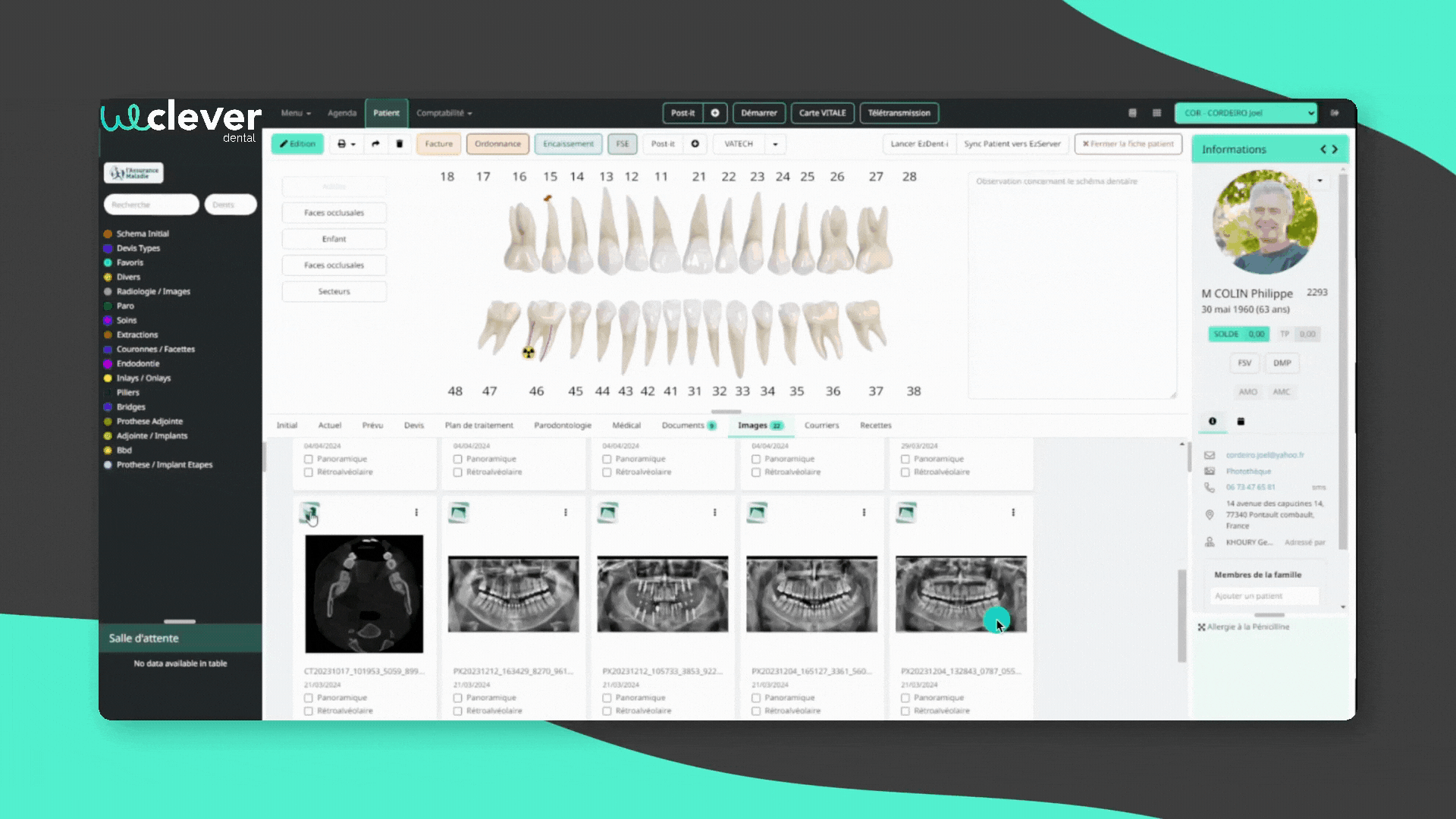Tick Panoramique under the PX20231204_132843 image
Viewport: 1456px width, 819px height.
coord(905,698)
